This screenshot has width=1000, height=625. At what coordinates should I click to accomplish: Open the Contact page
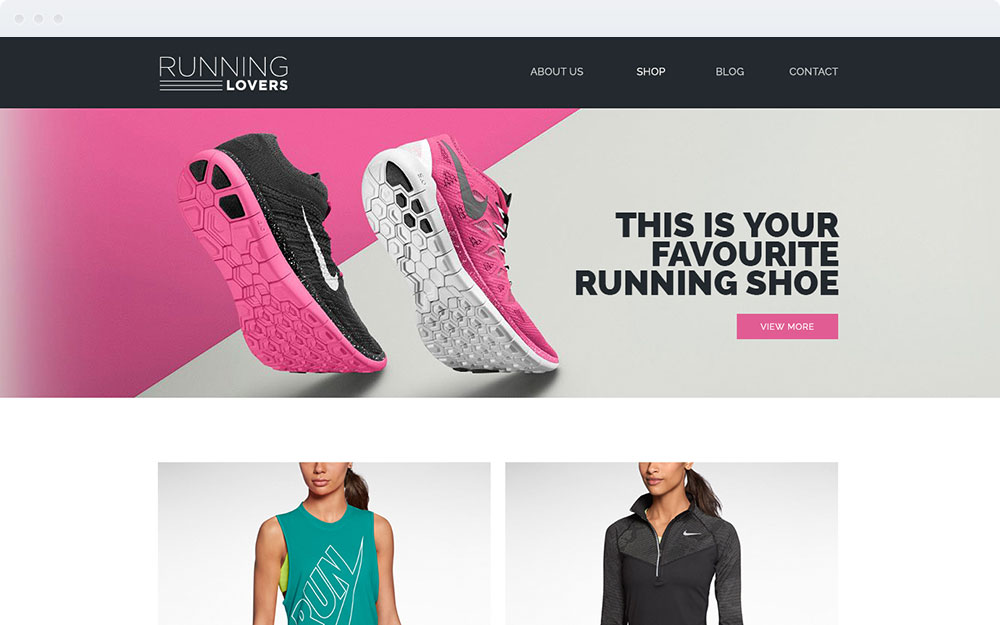click(813, 71)
